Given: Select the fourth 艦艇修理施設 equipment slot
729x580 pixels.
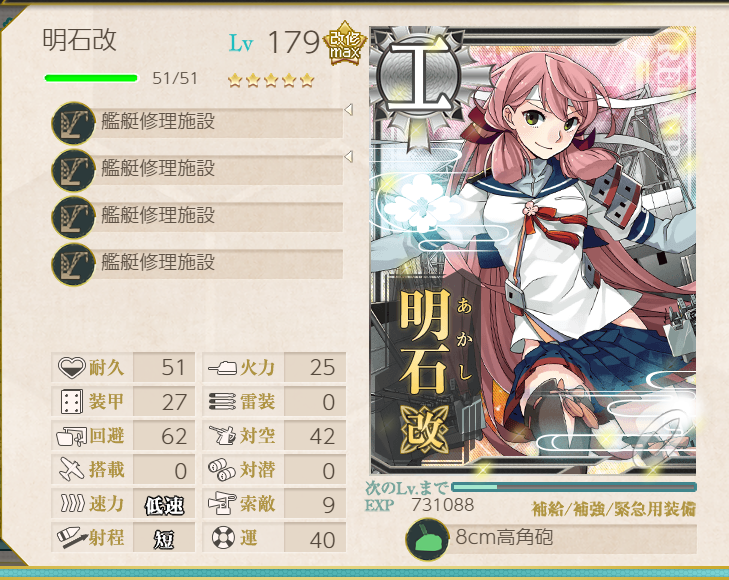Looking at the screenshot, I should (x=197, y=264).
